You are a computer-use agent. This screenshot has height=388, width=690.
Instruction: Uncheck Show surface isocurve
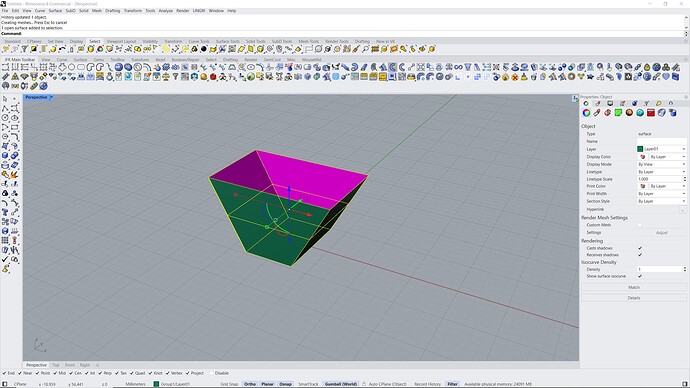click(x=640, y=276)
